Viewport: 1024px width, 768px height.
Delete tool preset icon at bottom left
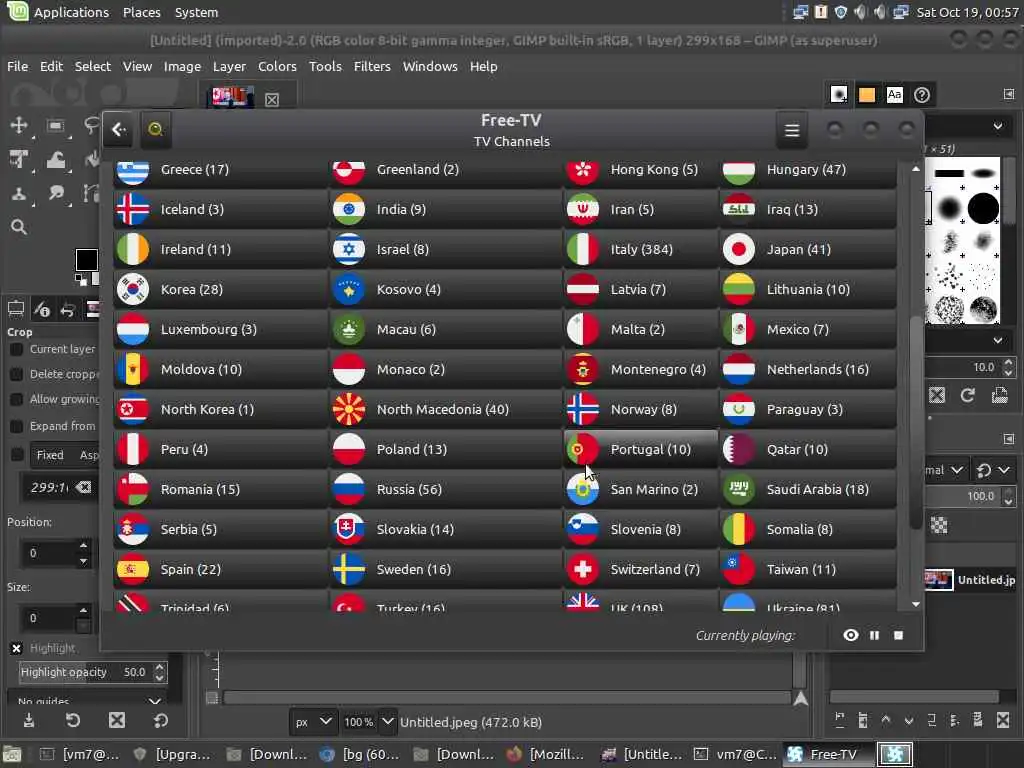point(117,720)
